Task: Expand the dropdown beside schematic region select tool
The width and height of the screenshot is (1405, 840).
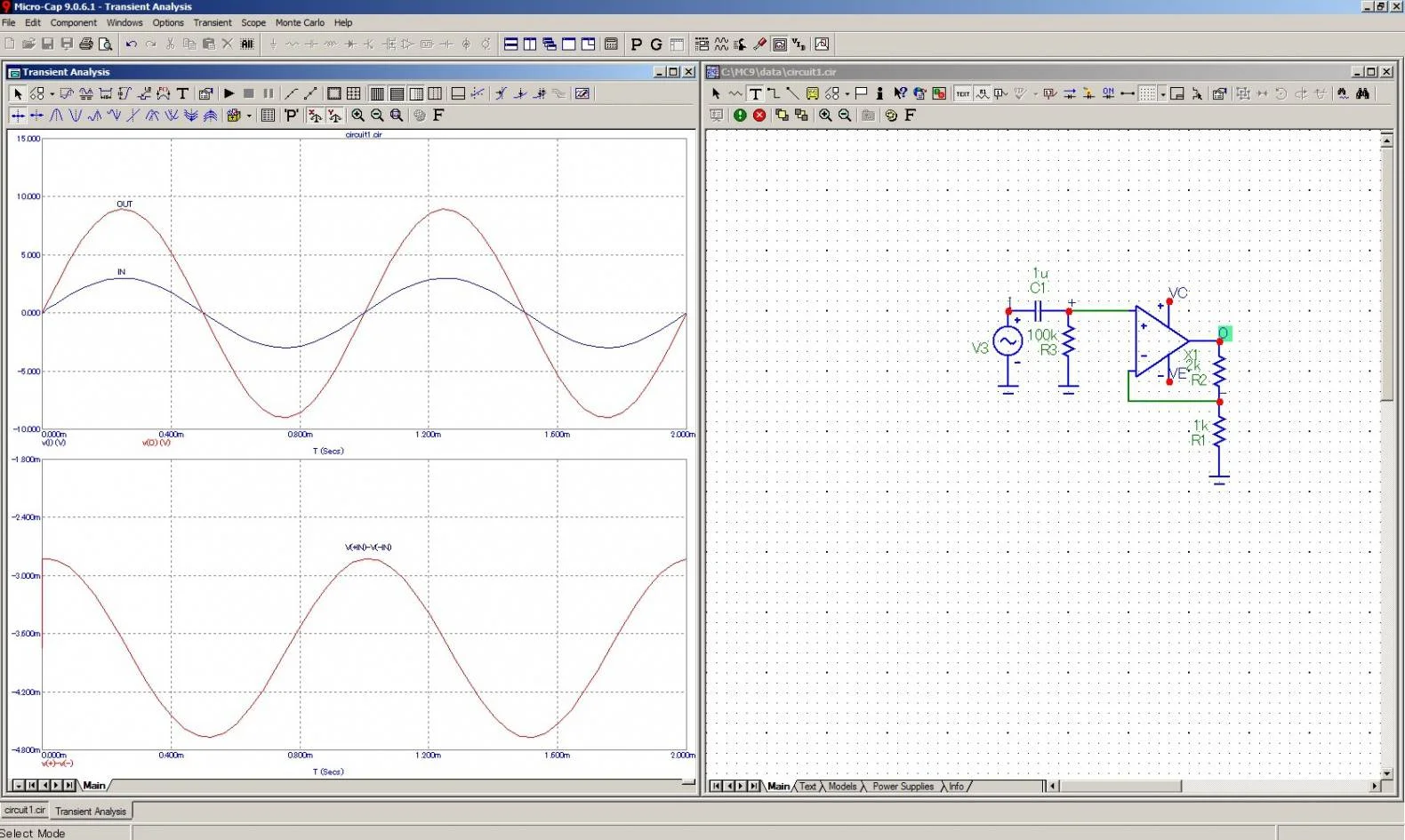Action: [847, 94]
